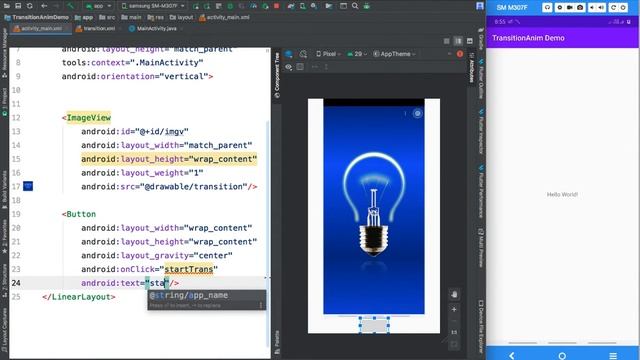Open the AppTheme dropdown in preview toolbar
Screen dimensions: 640x360
pos(394,54)
